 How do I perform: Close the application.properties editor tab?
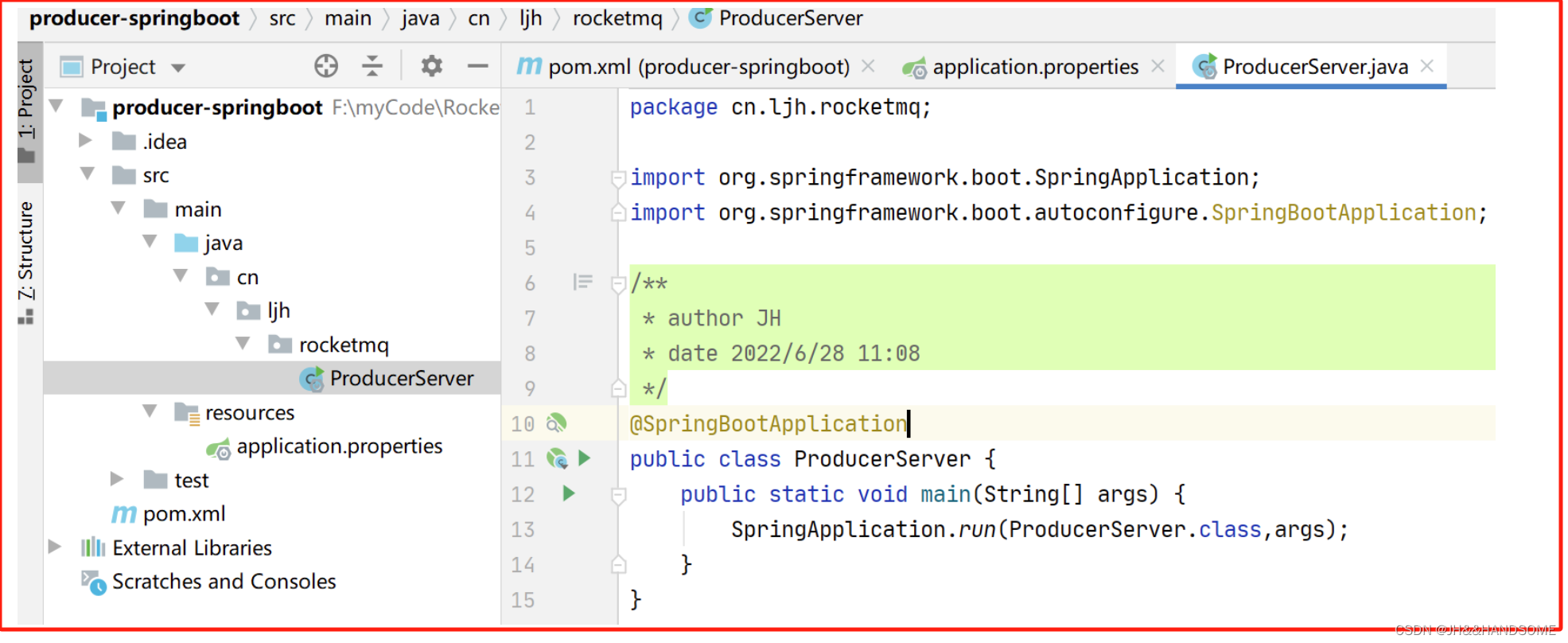[x=1158, y=66]
